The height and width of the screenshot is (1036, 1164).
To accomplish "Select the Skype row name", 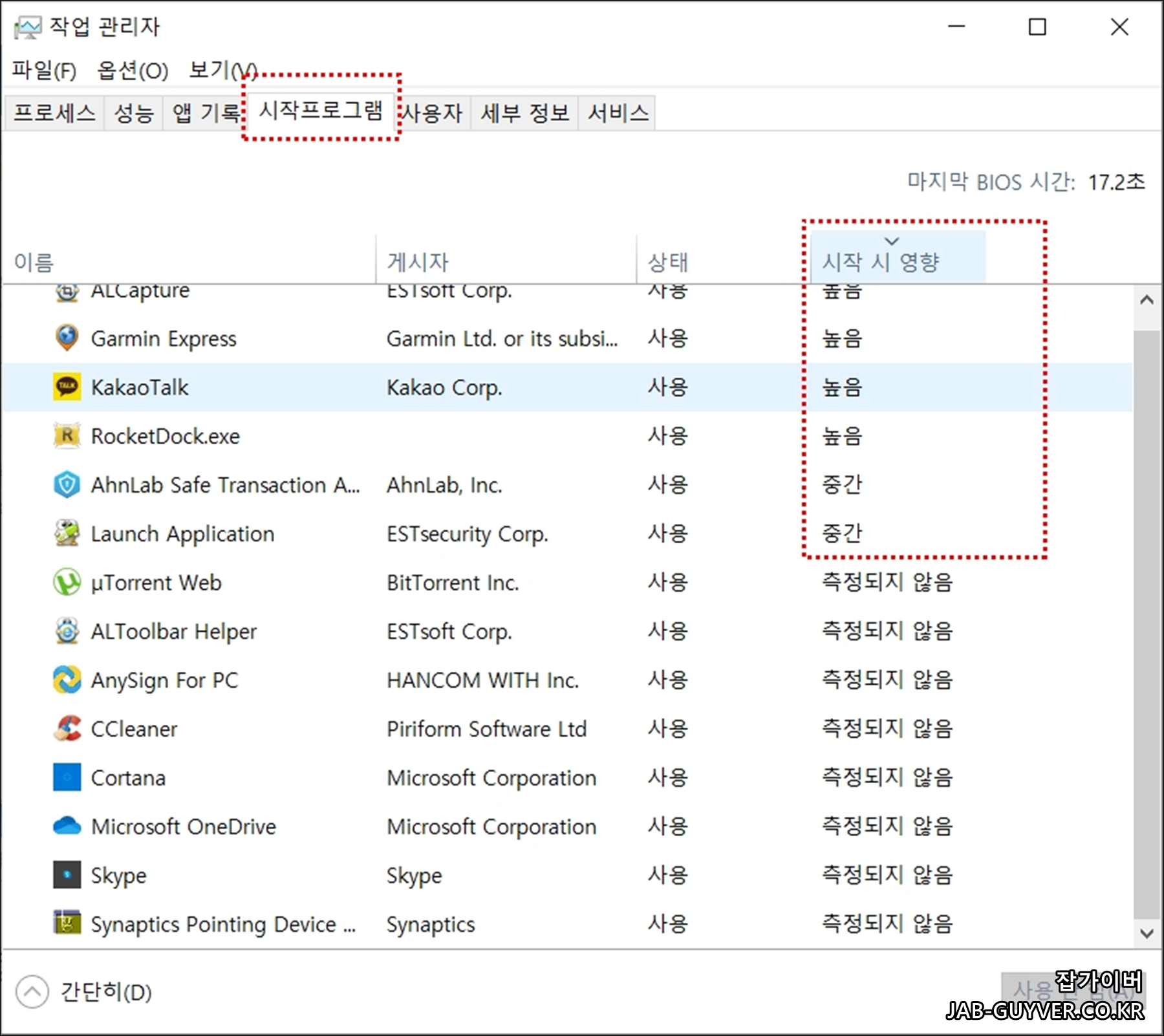I will tap(118, 876).
